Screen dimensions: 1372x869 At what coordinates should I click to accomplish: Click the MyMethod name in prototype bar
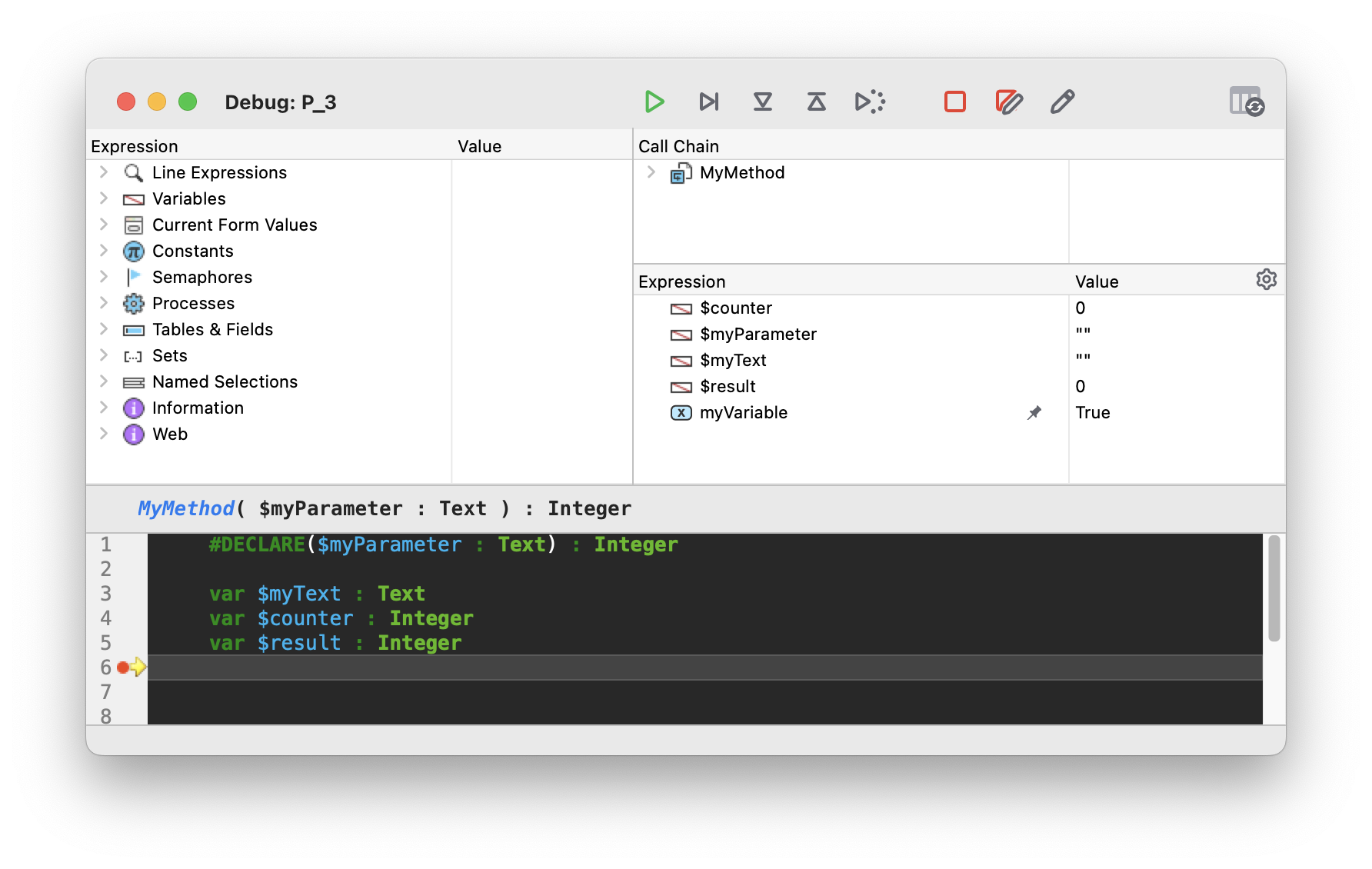point(185,508)
